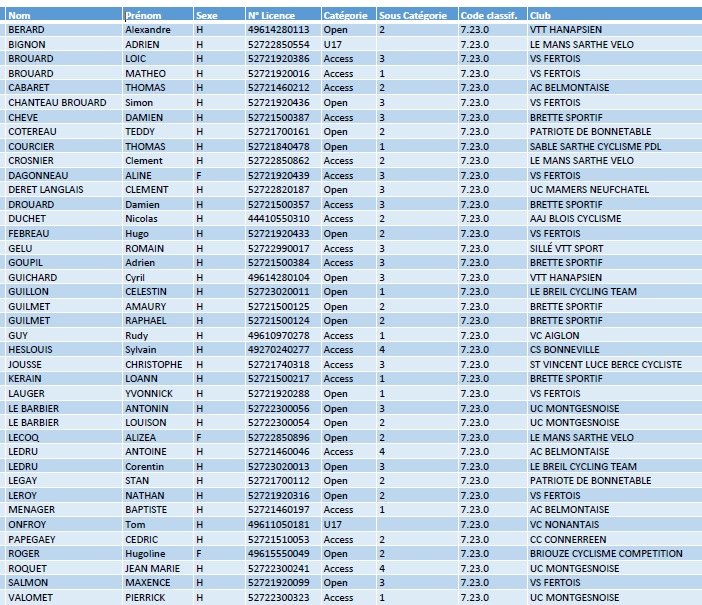Click the VC NONANTAIS club cell

coord(567,525)
